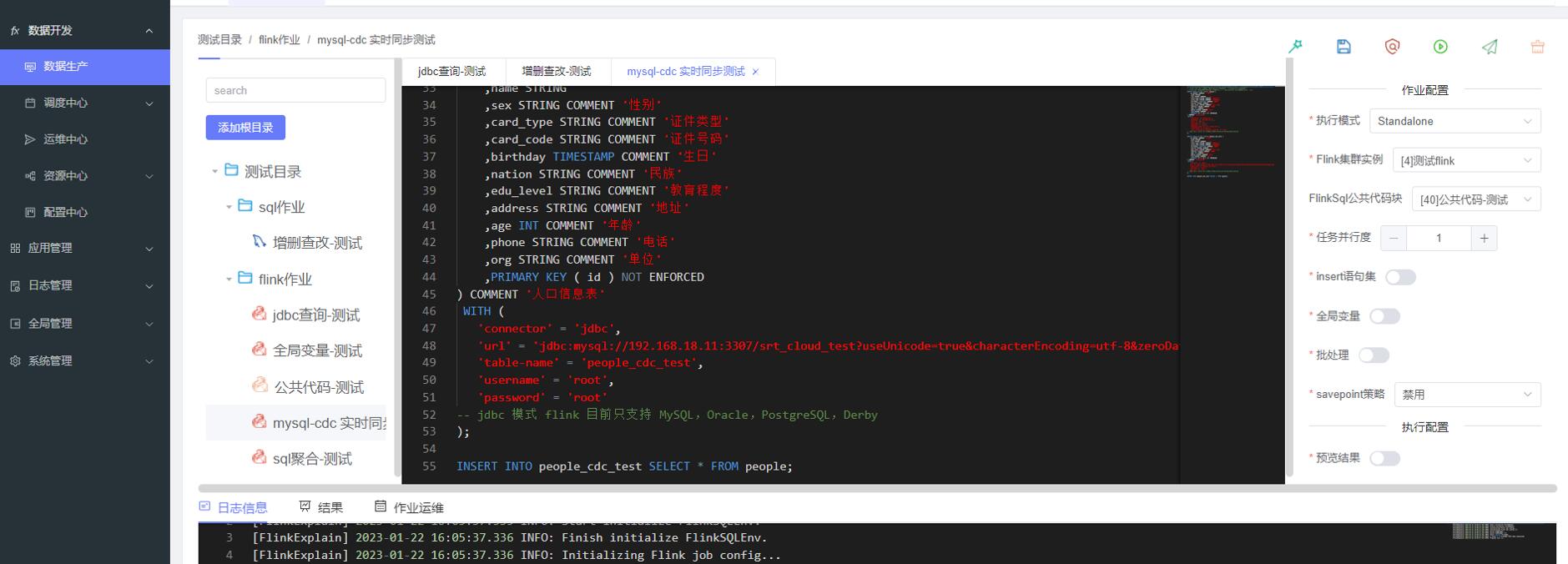Open the 执行模式 Standalone dropdown
Image resolution: width=1568 pixels, height=564 pixels.
[x=1455, y=121]
